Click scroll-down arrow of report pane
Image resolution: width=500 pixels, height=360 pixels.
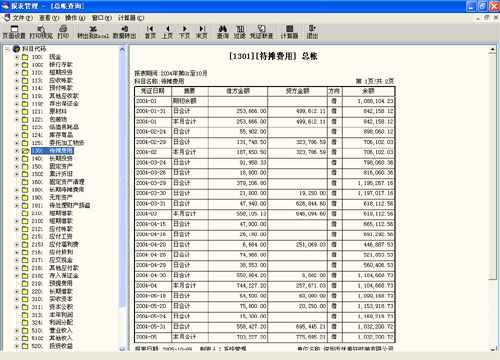(x=493, y=349)
